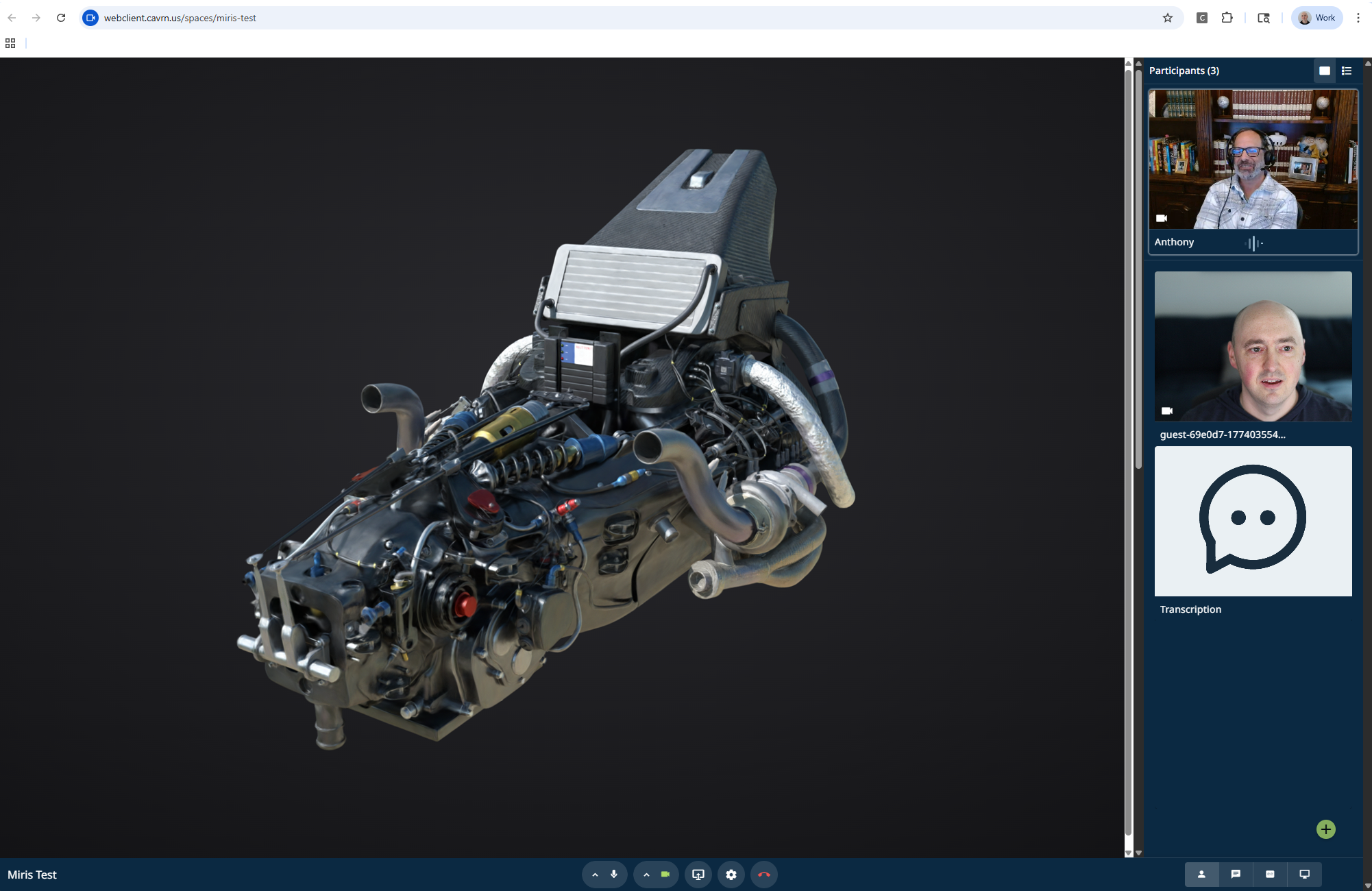Viewport: 1372px width, 891px height.
Task: Open the Transcription tile
Action: [1253, 521]
